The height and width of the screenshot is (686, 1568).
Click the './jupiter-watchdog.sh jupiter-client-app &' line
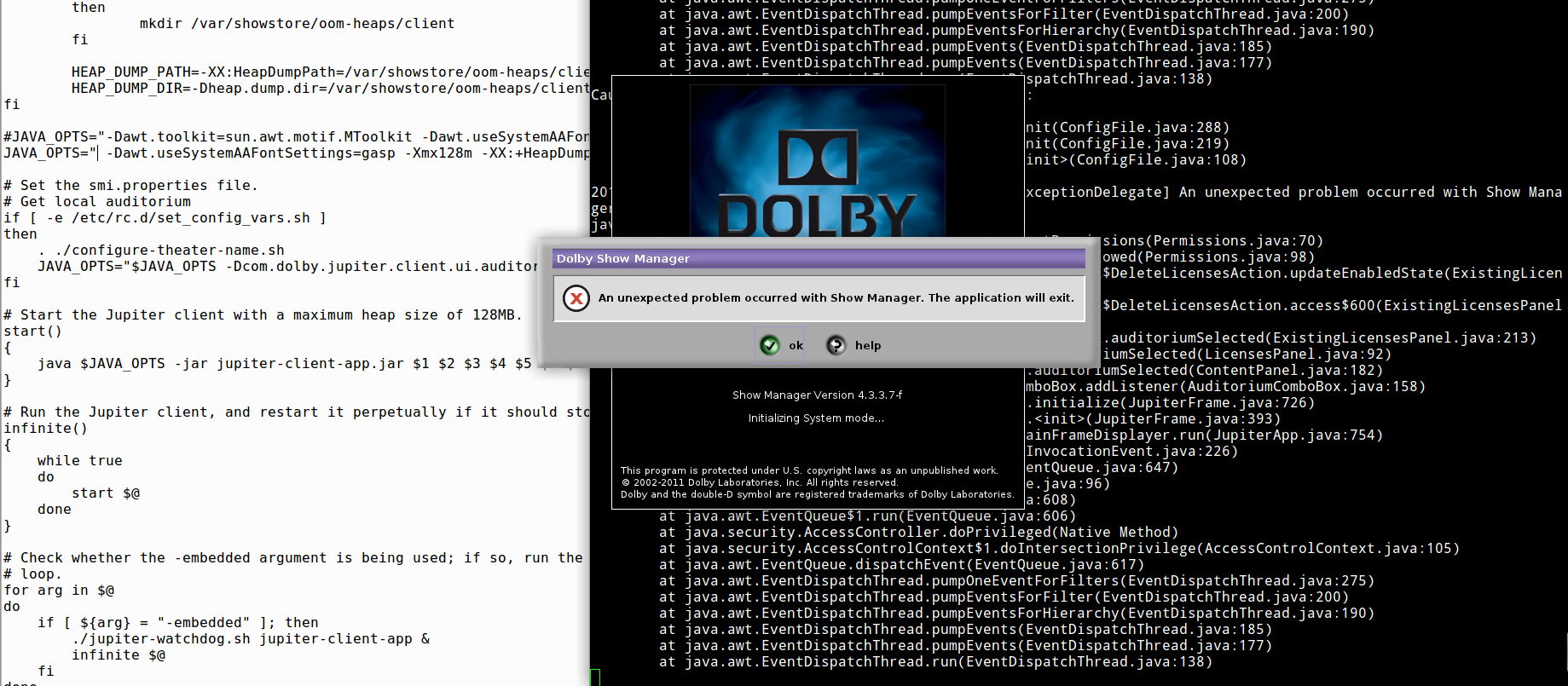pos(251,639)
